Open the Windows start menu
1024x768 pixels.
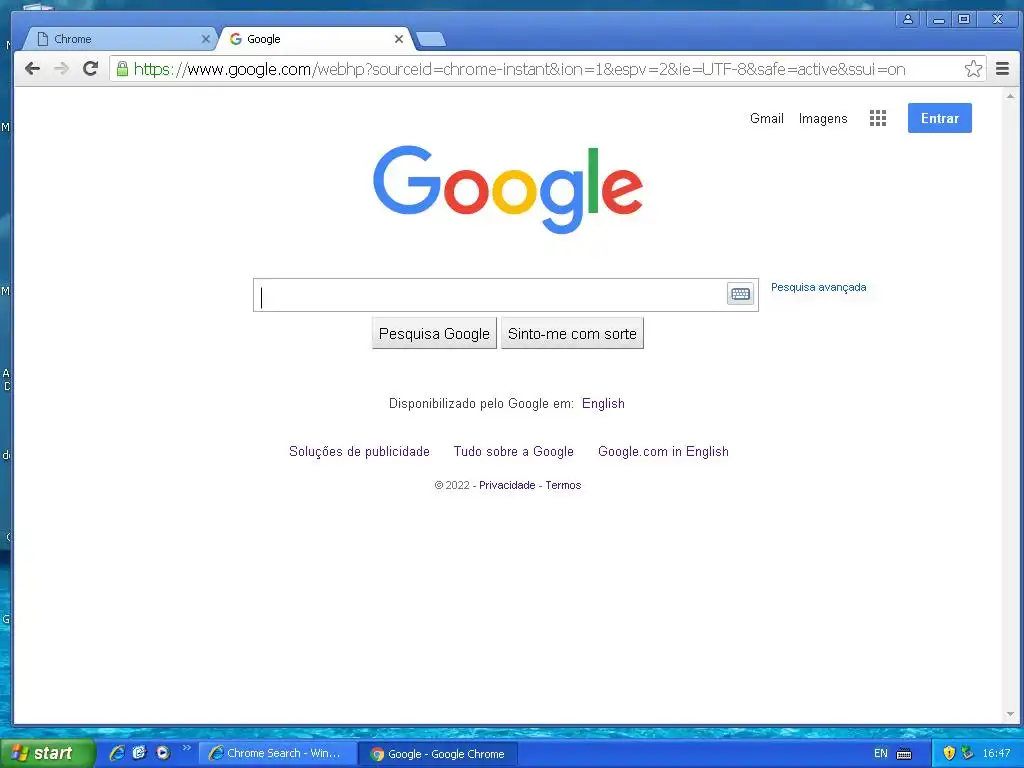pyautogui.click(x=47, y=753)
